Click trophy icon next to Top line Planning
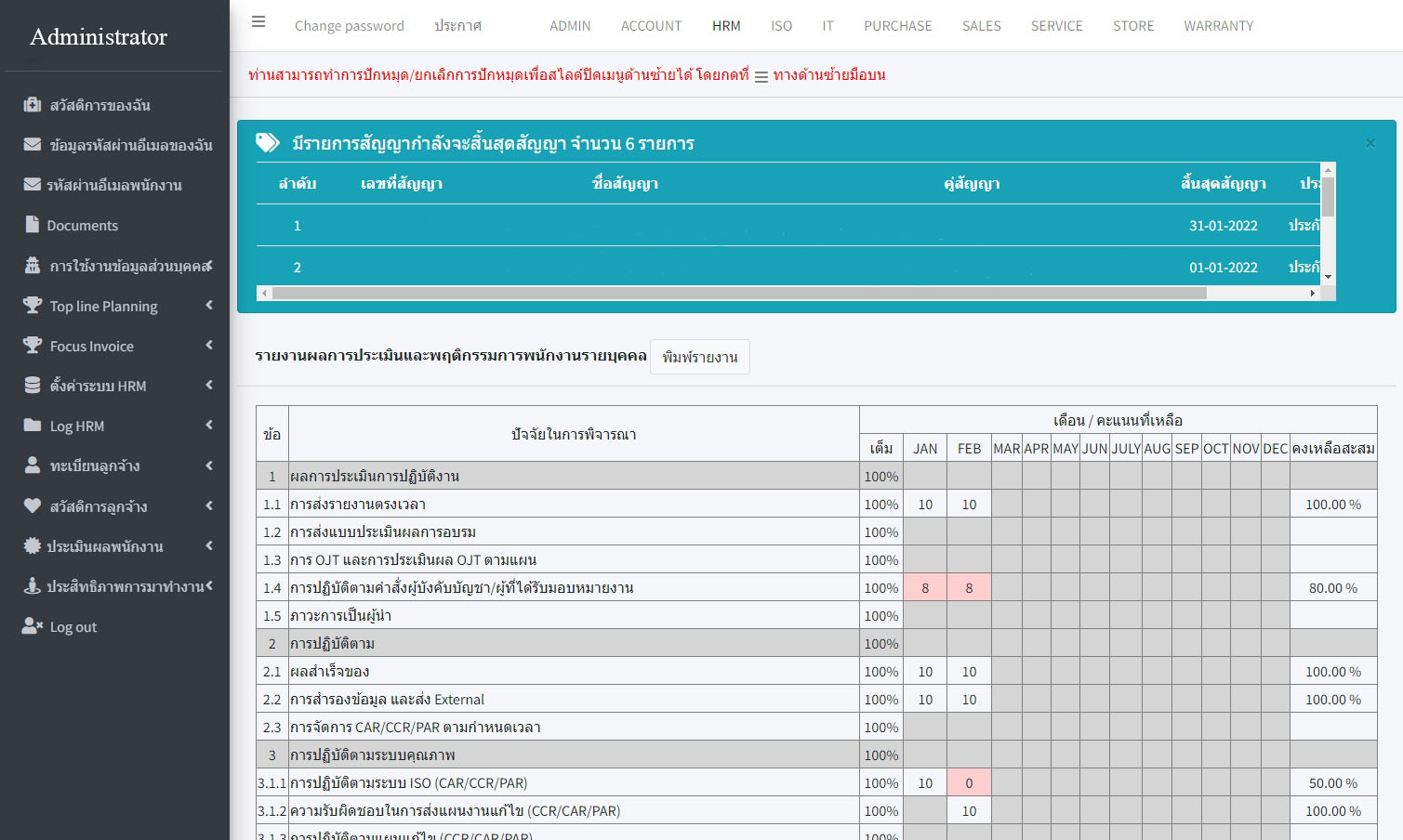This screenshot has height=840, width=1403. (33, 305)
